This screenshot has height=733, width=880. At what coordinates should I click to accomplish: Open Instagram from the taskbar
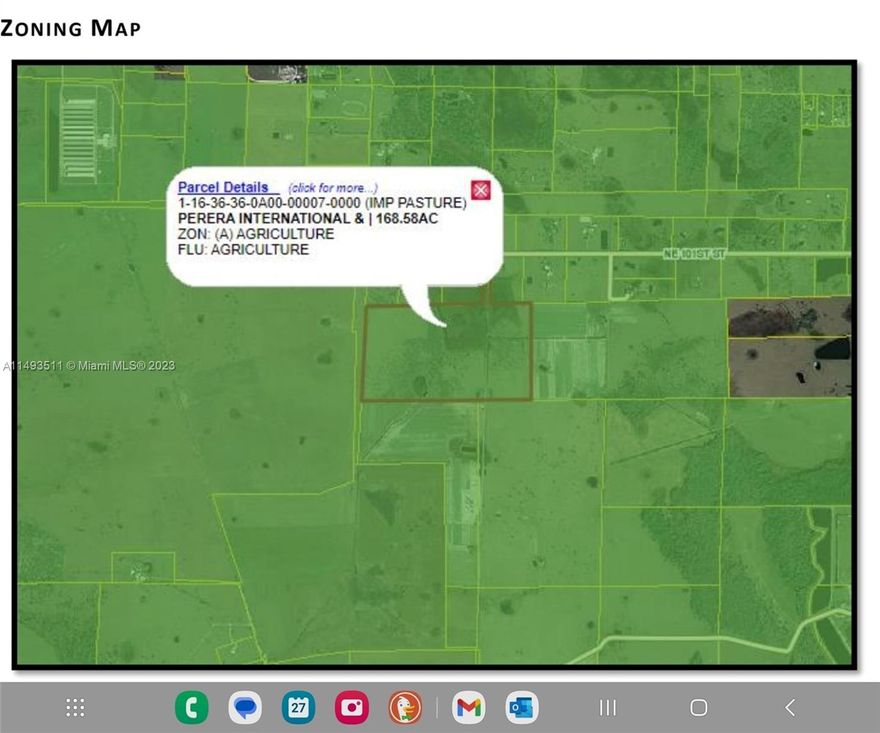[351, 707]
